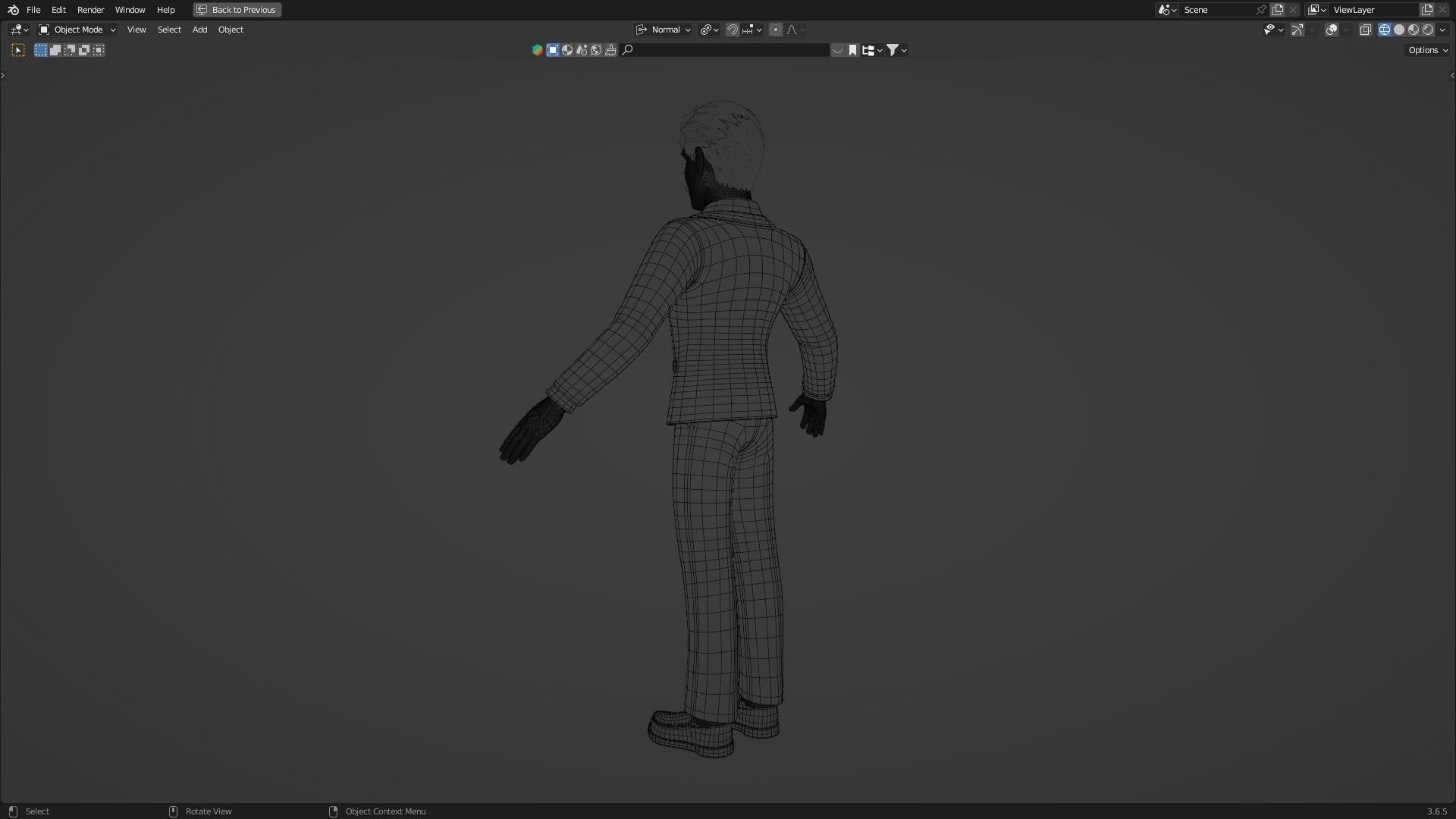Select the object display filter icon
Image resolution: width=1456 pixels, height=819 pixels.
553,50
